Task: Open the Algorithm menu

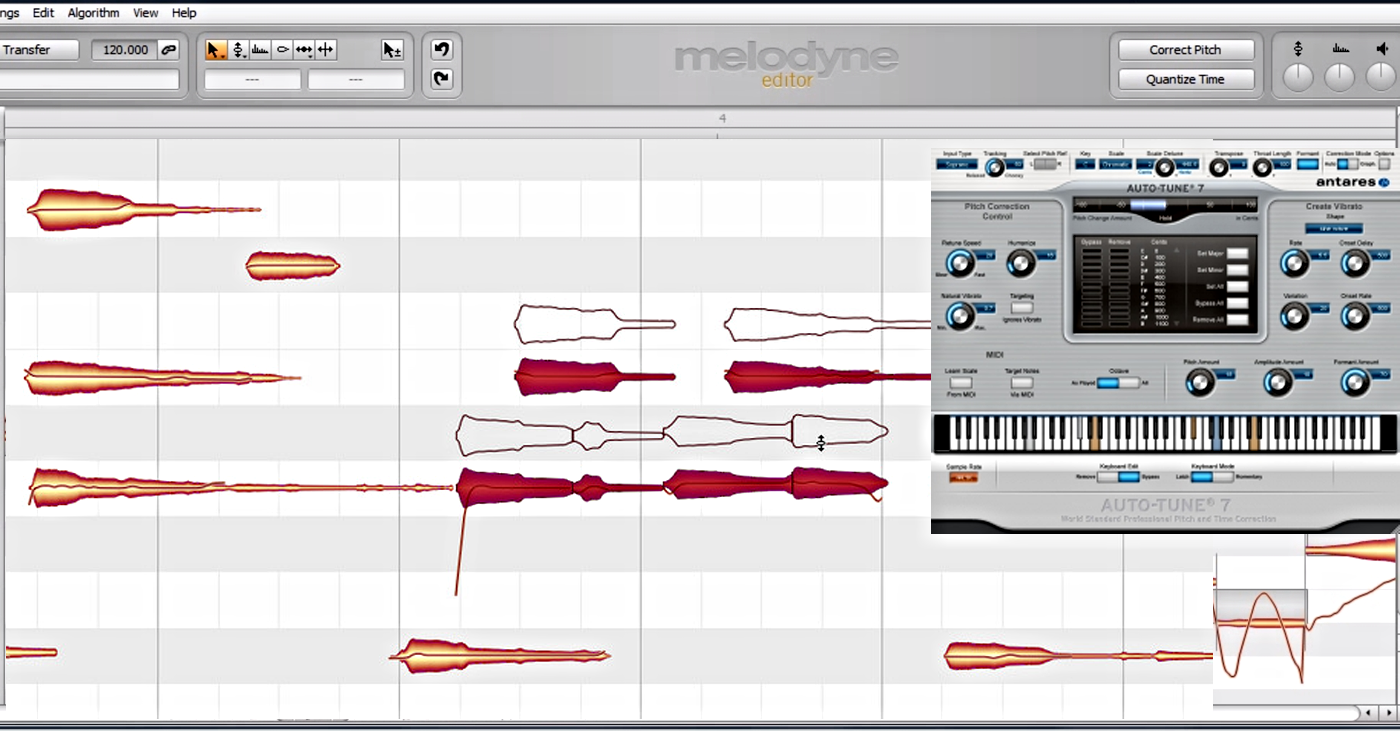Action: pos(93,13)
